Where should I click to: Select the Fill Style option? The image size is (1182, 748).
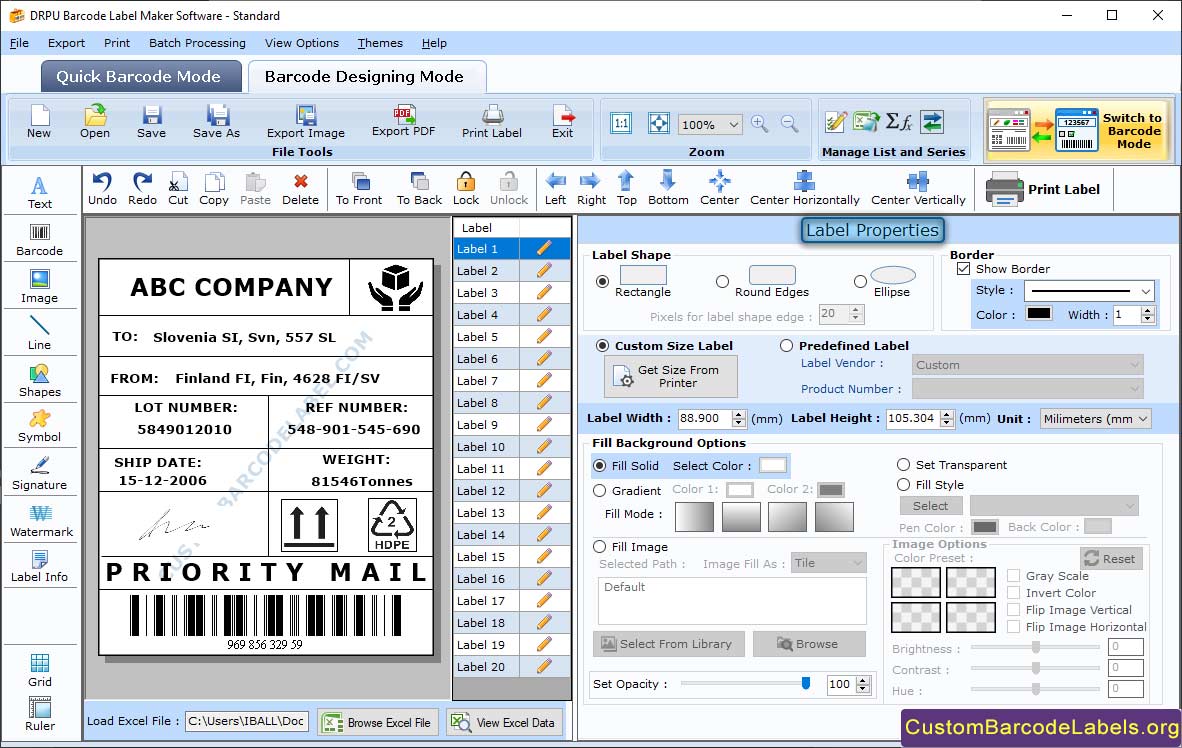(903, 484)
